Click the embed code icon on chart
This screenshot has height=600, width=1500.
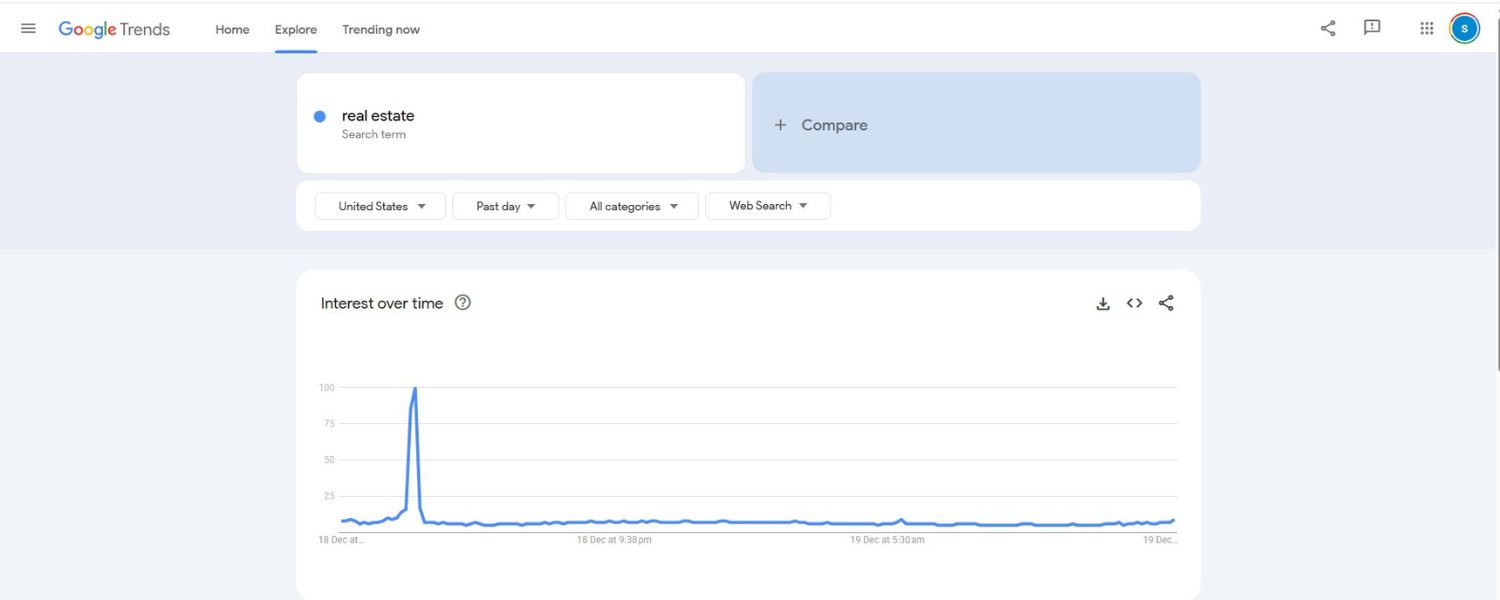(x=1134, y=304)
